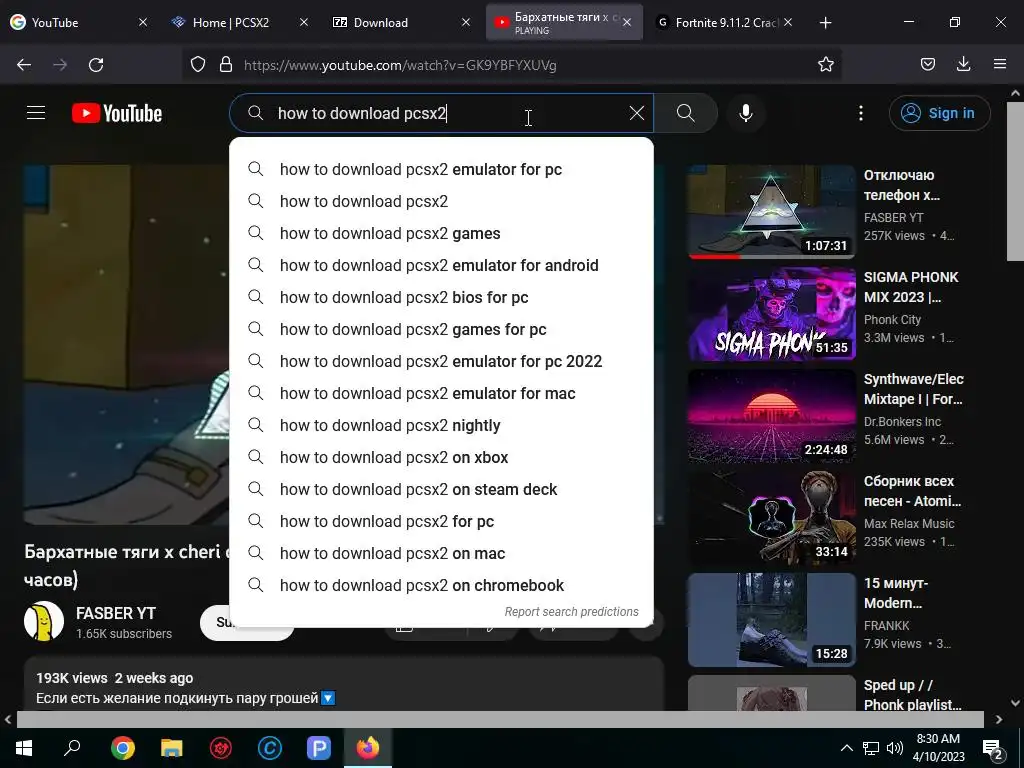Open a new browser tab
Viewport: 1024px width, 768px height.
pyautogui.click(x=825, y=23)
